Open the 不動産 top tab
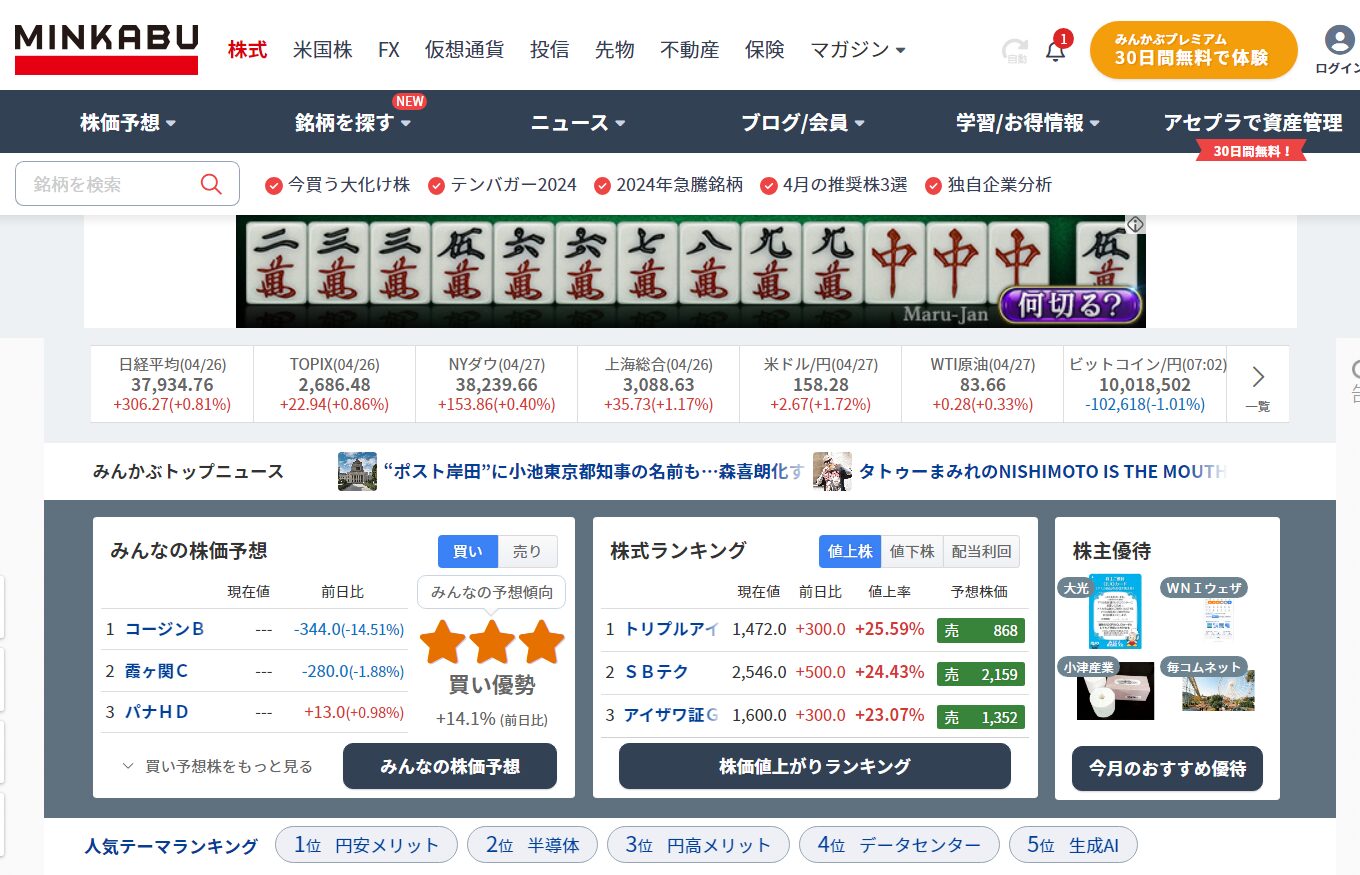This screenshot has height=875, width=1360. click(689, 49)
